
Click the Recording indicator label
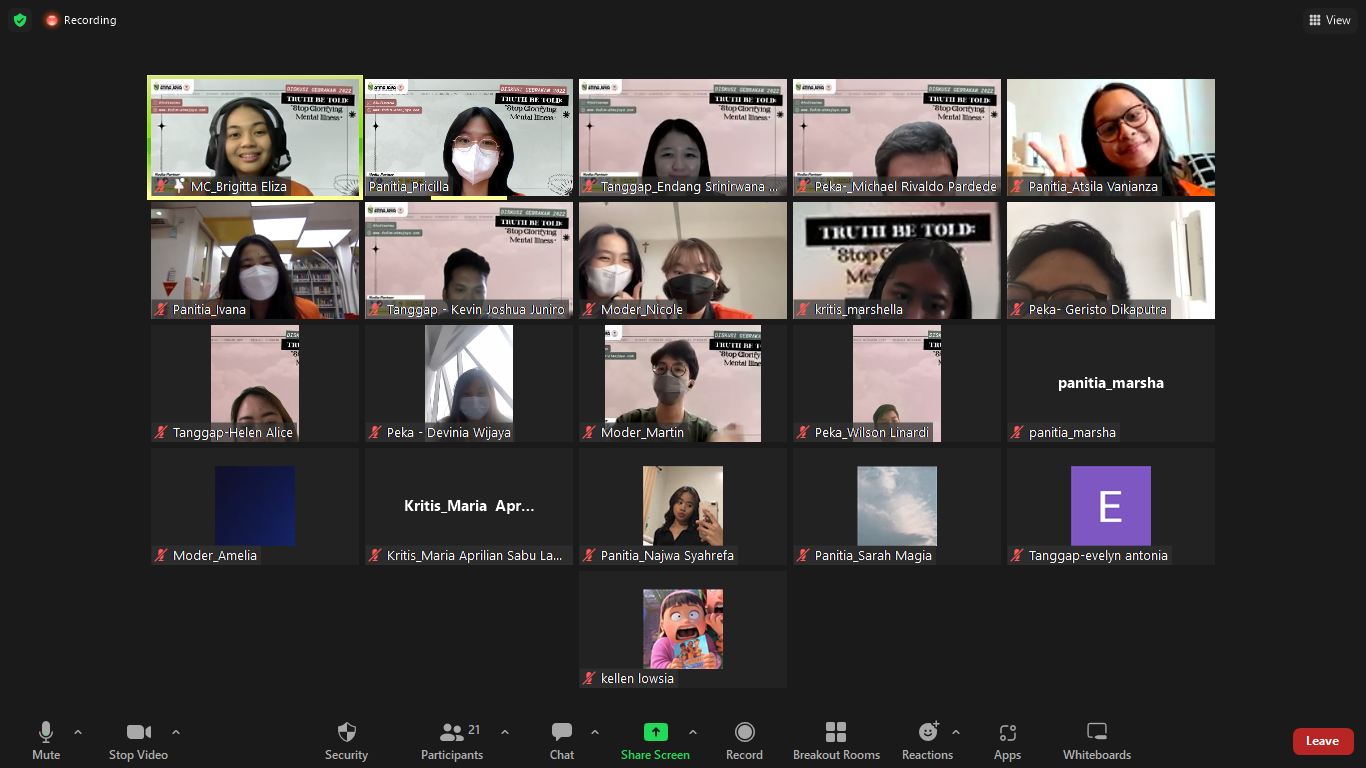[x=89, y=20]
